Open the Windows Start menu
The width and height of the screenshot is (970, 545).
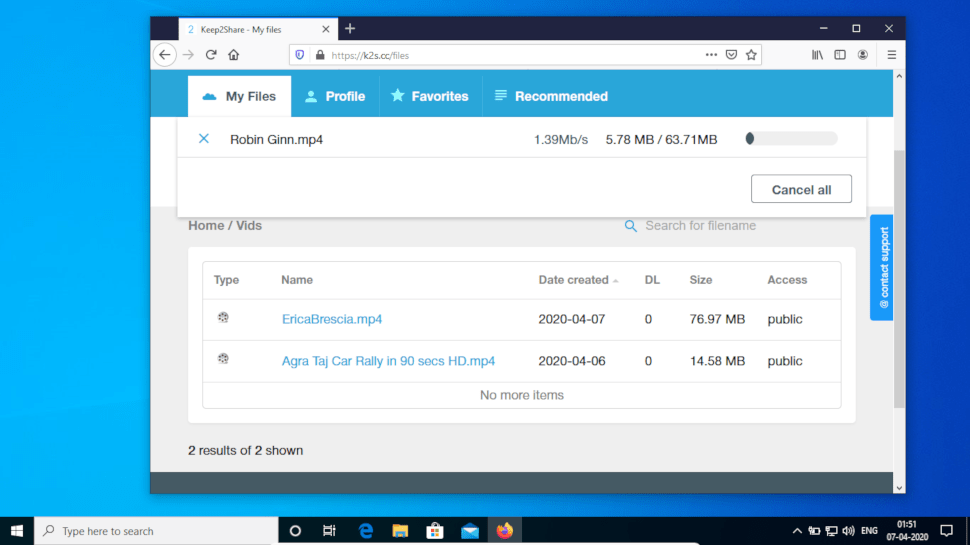coord(17,531)
